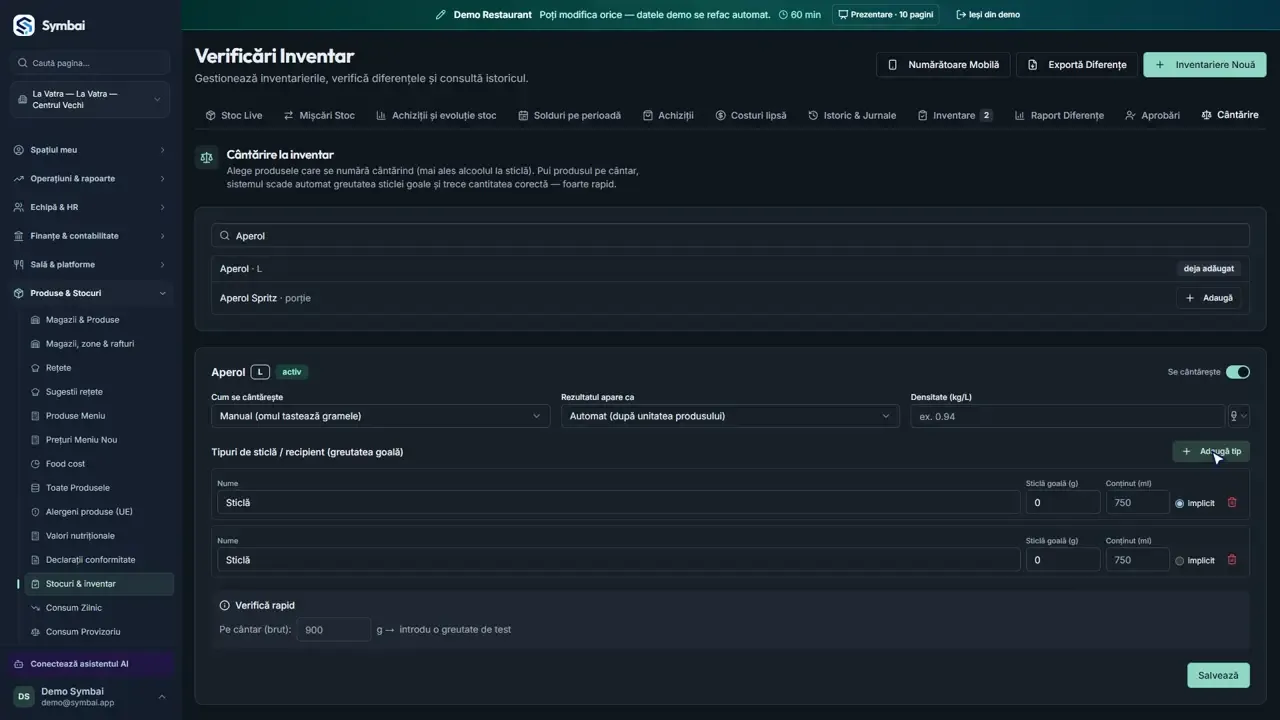Image resolution: width=1280 pixels, height=720 pixels.
Task: Click the search icon in the Aperol search box
Action: (x=225, y=236)
